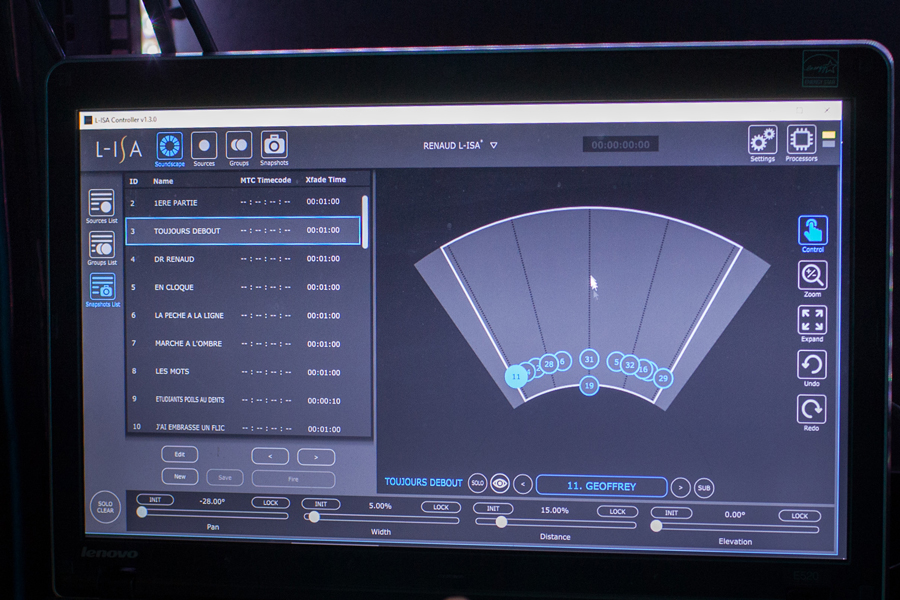Viewport: 900px width, 600px height.
Task: Click the Pan slider handle
Action: point(142,512)
